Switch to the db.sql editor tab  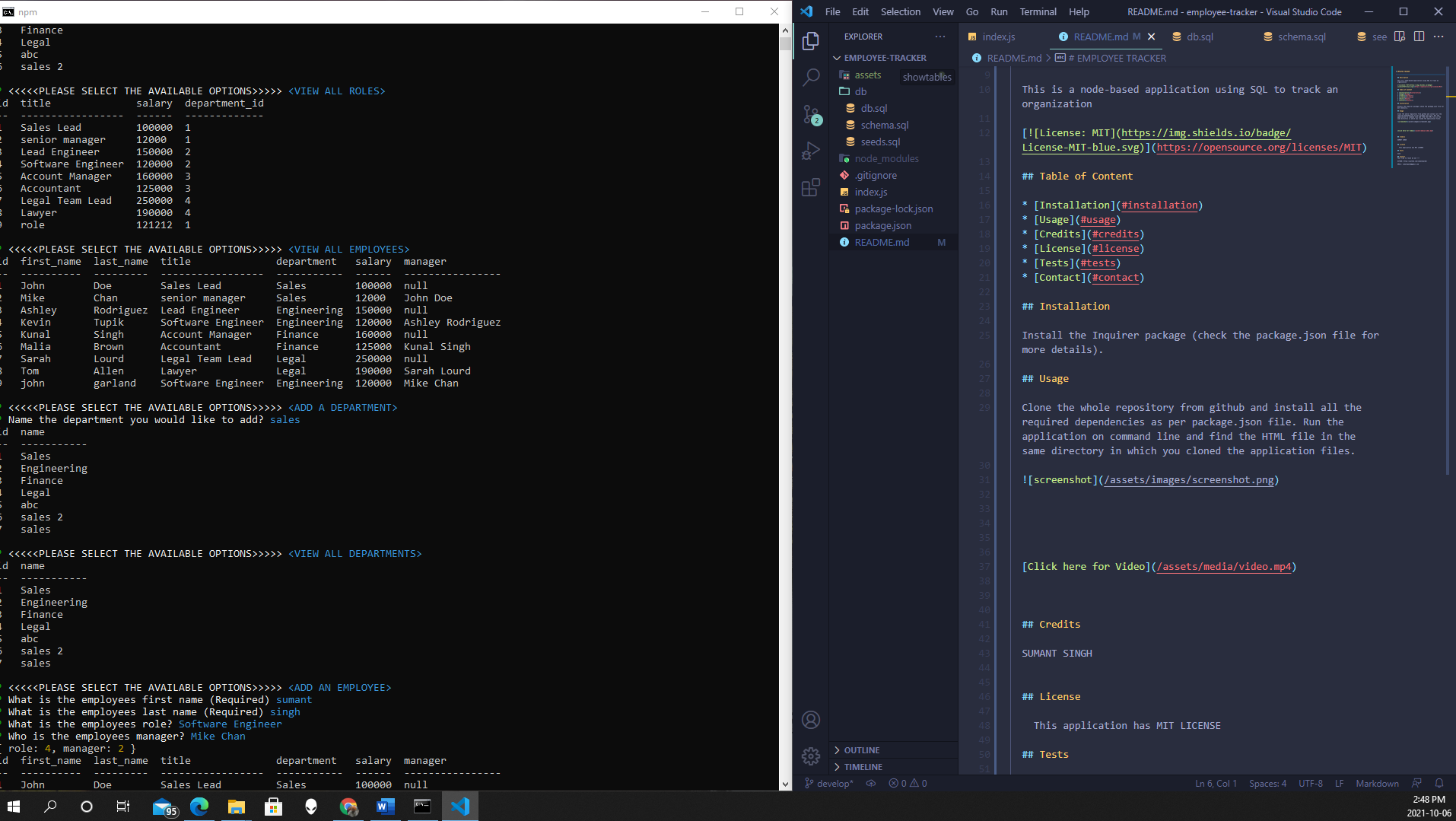point(1200,37)
